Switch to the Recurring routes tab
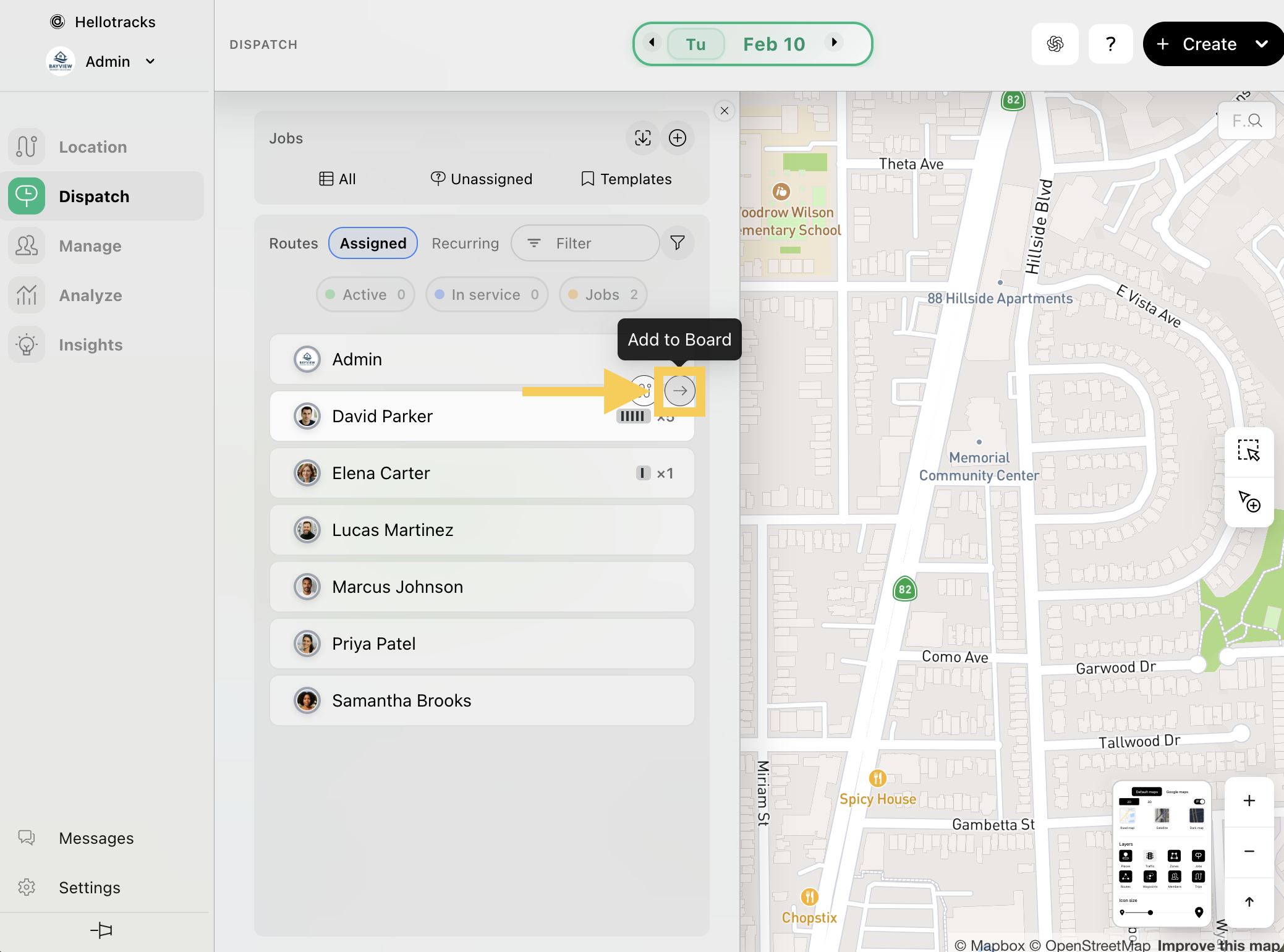 tap(465, 244)
